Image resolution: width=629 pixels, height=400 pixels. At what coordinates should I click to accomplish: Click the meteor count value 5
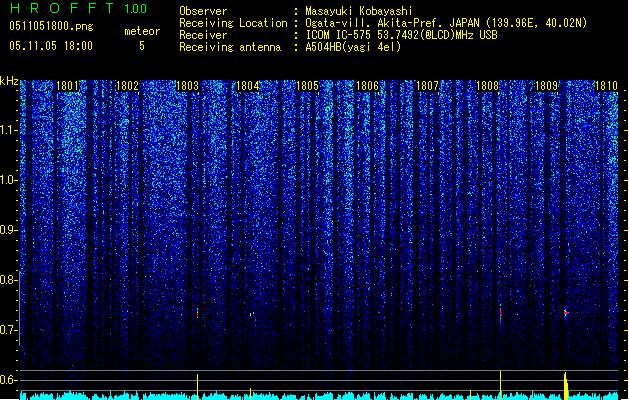[x=142, y=46]
